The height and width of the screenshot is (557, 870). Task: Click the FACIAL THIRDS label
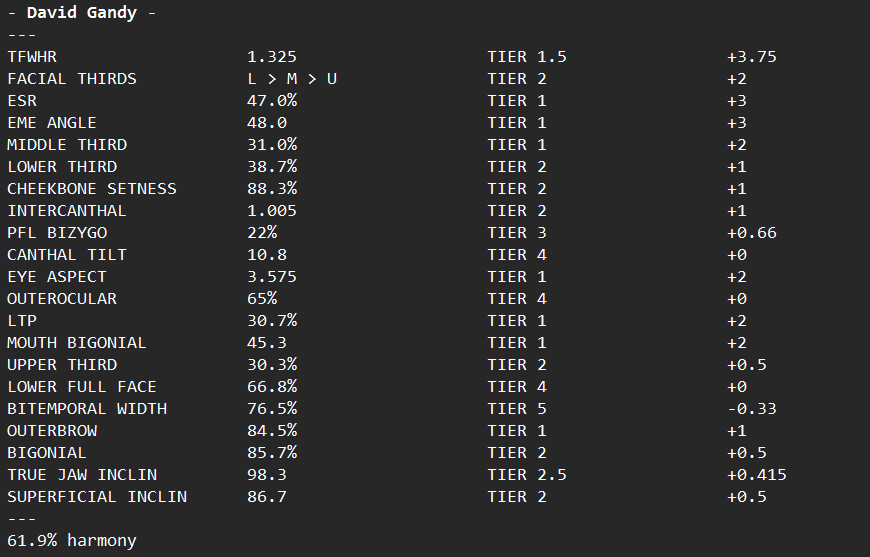pyautogui.click(x=72, y=79)
